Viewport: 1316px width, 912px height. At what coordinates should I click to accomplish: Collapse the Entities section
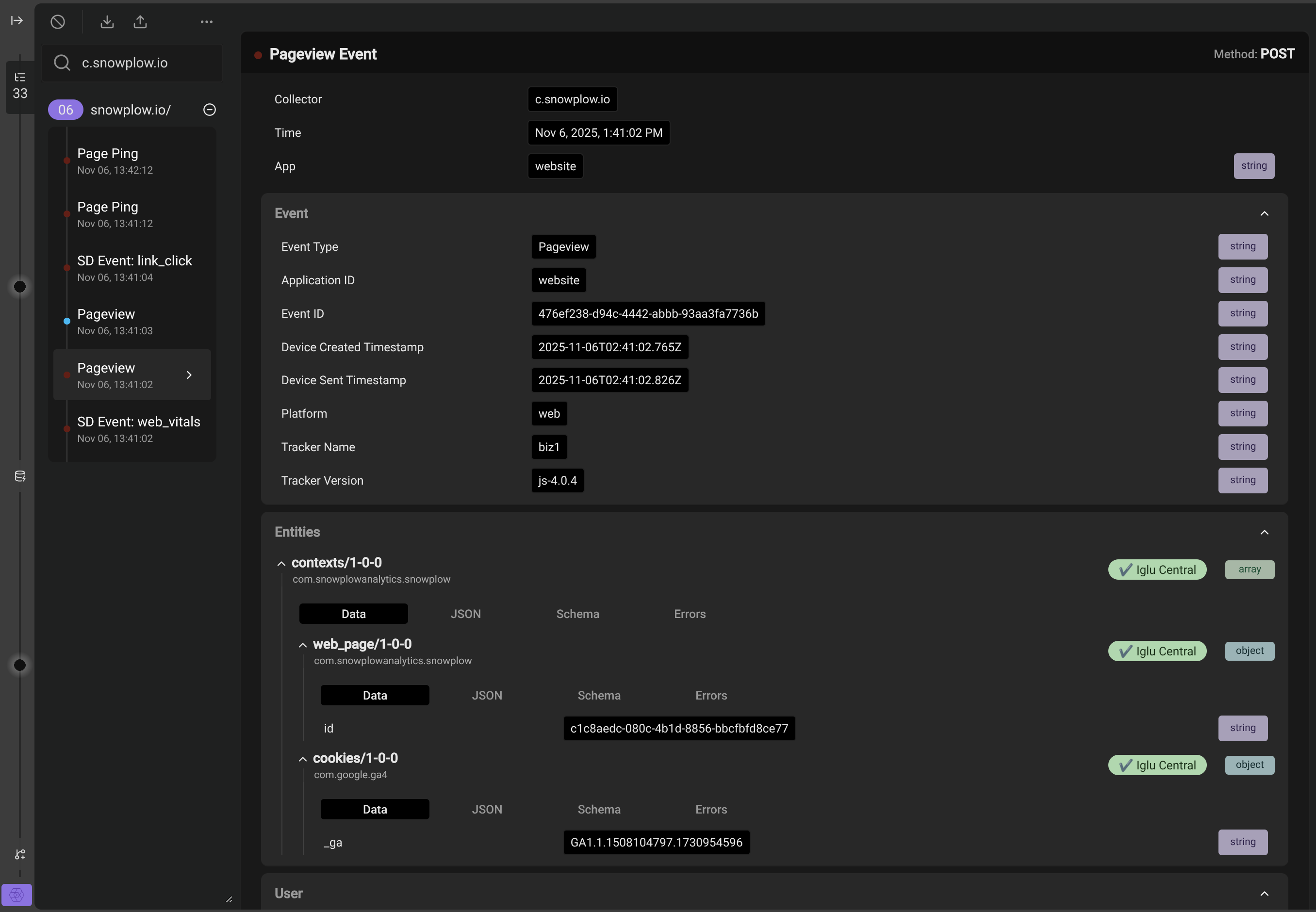pos(1264,532)
